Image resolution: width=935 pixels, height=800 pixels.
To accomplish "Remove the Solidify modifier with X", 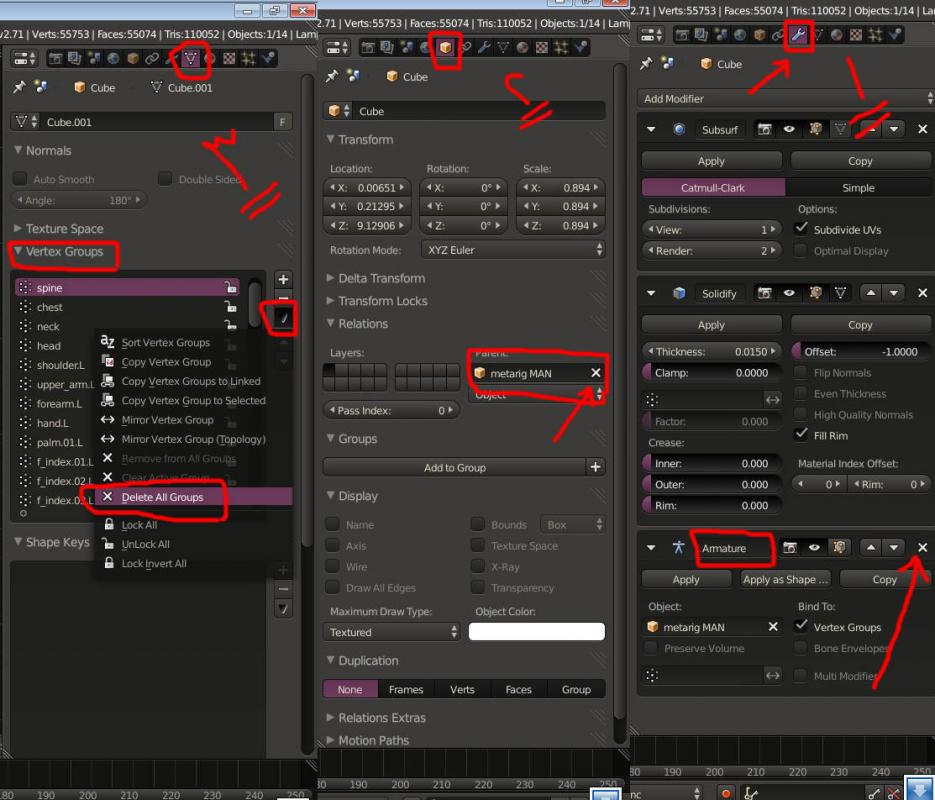I will pos(922,293).
